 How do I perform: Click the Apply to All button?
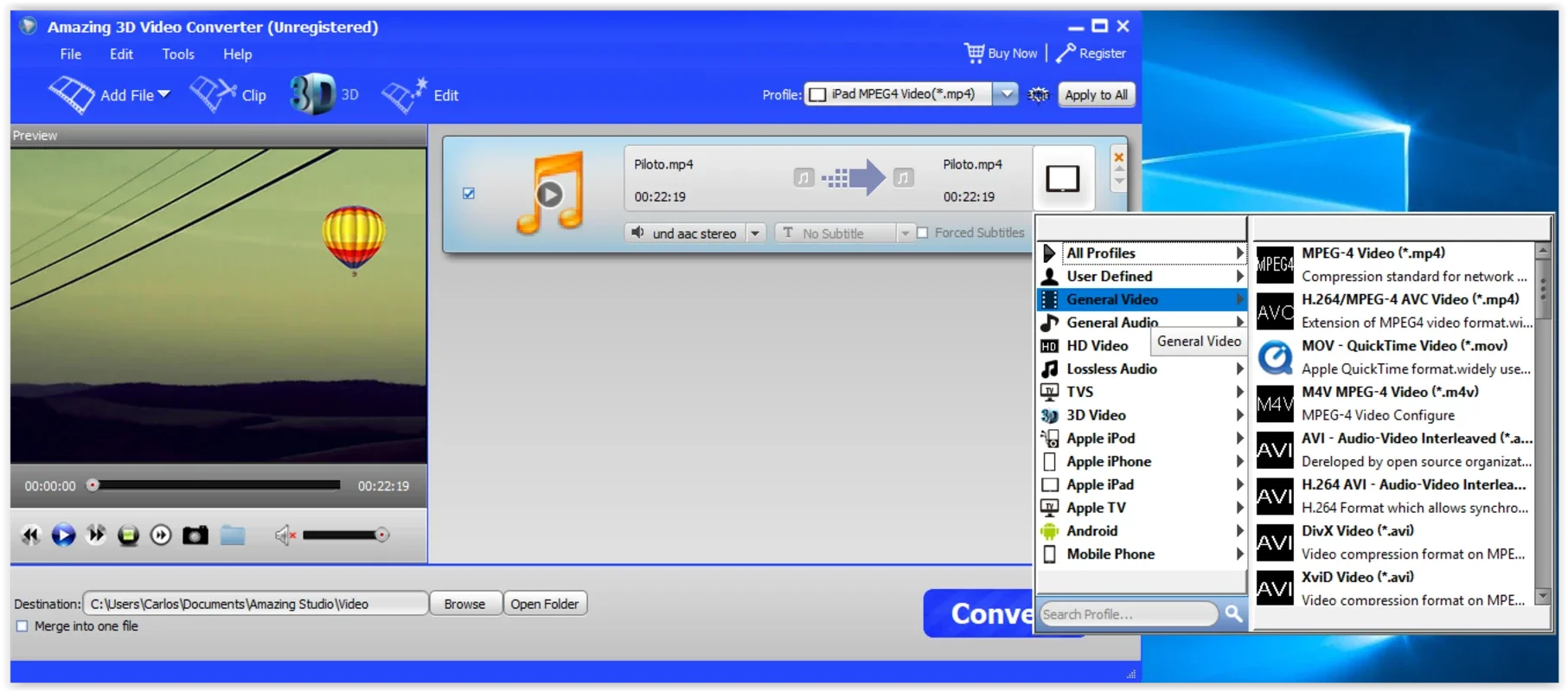1096,94
